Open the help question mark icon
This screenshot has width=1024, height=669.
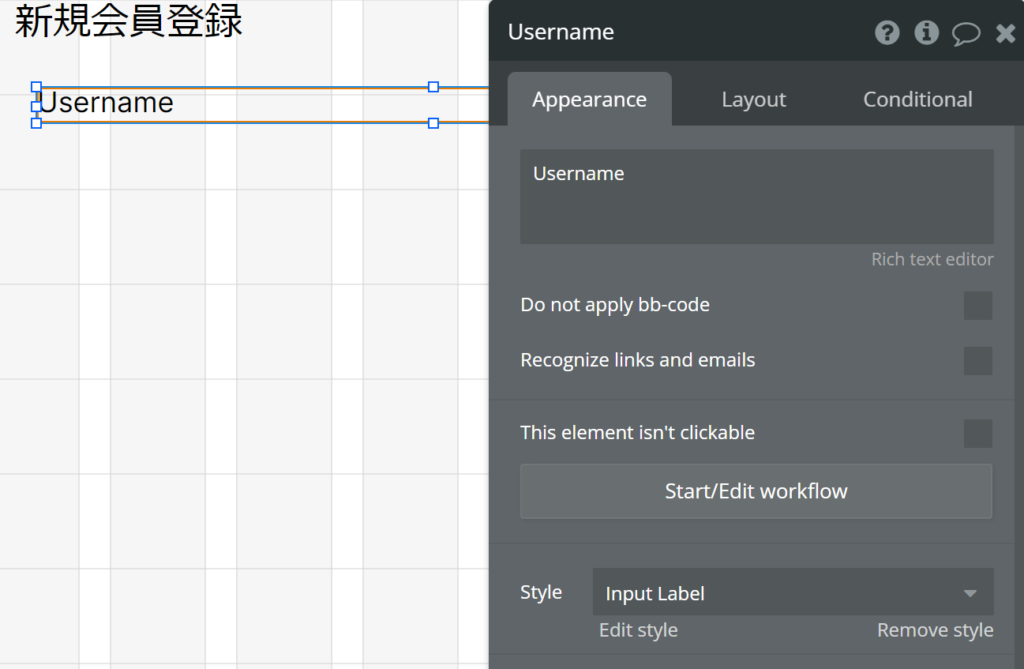tap(887, 32)
